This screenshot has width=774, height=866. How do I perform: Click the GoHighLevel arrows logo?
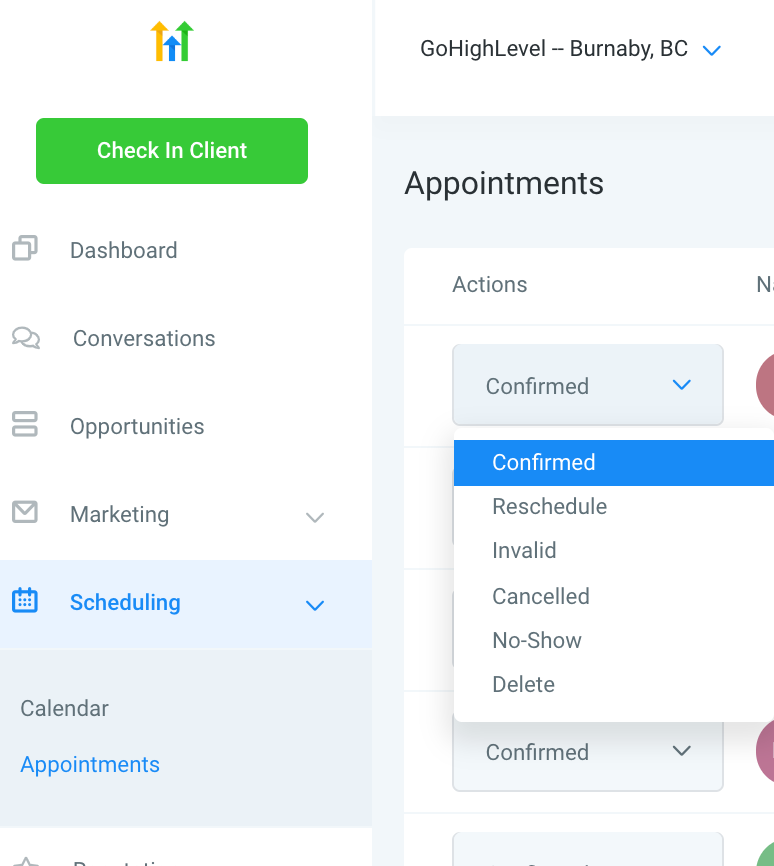[172, 41]
